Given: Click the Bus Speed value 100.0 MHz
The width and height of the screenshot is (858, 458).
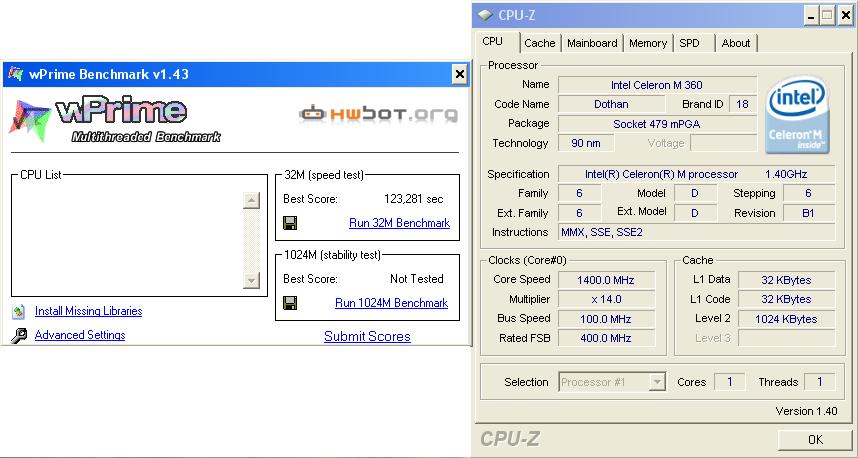Looking at the screenshot, I should 606,319.
